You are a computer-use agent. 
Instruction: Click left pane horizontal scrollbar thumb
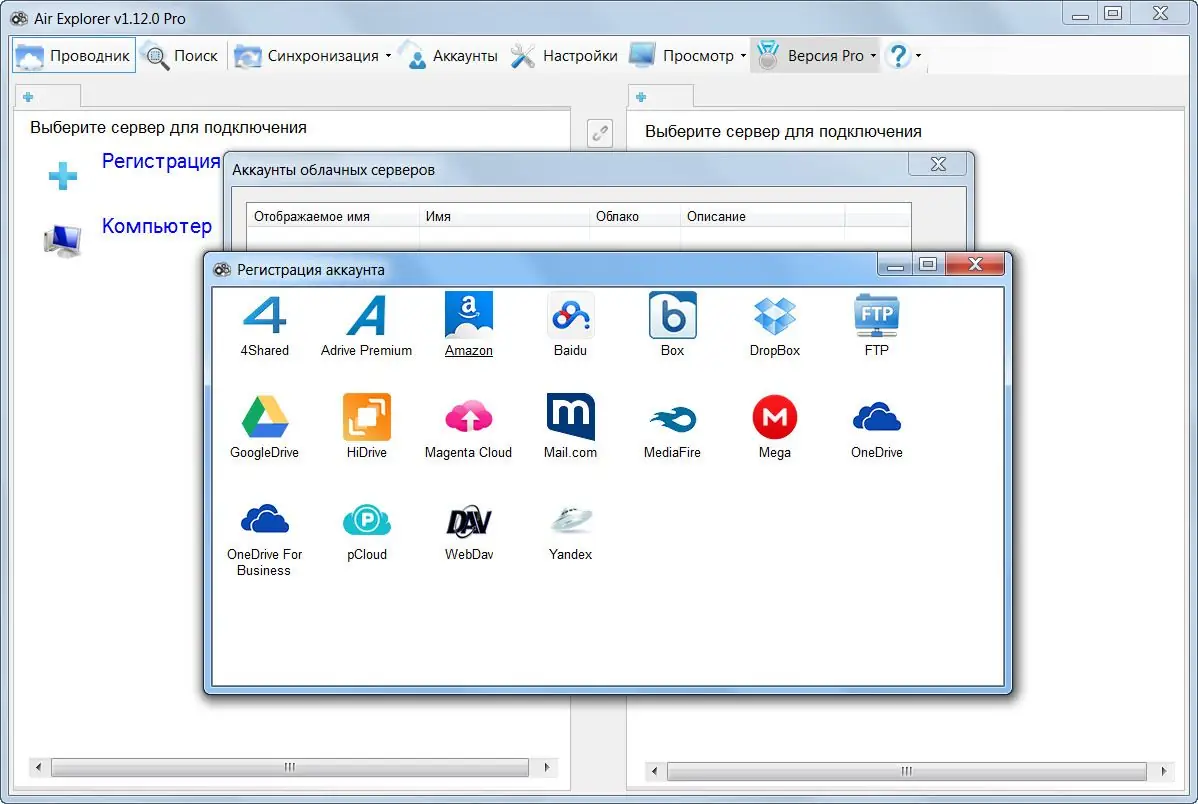[290, 767]
